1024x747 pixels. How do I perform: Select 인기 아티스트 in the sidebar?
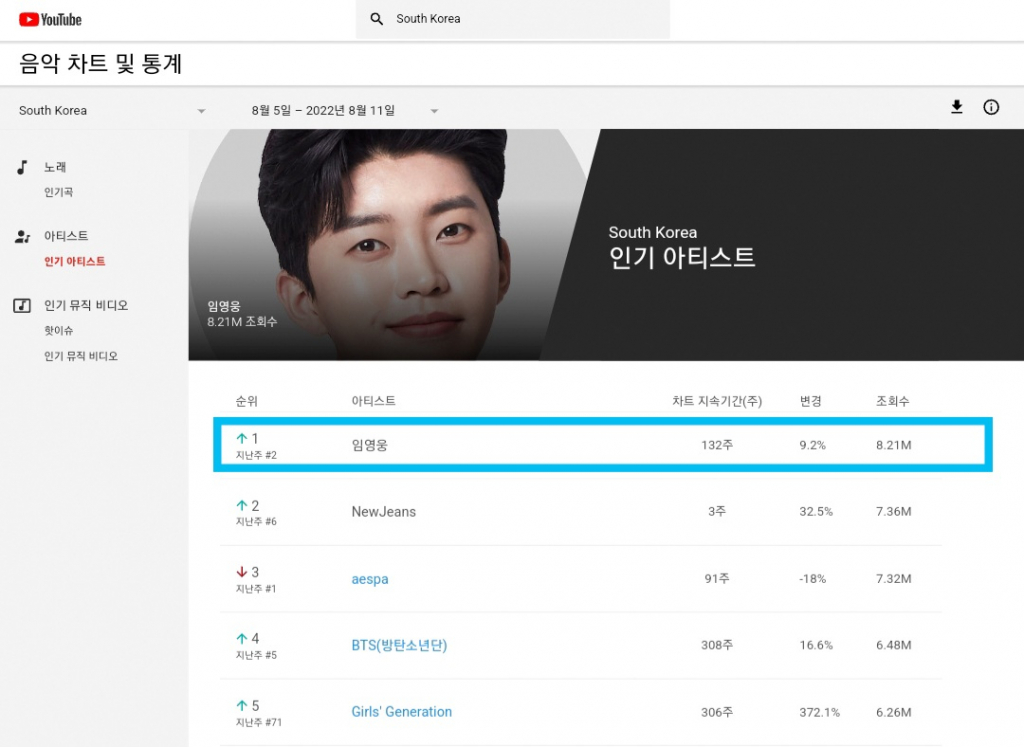coord(74,262)
